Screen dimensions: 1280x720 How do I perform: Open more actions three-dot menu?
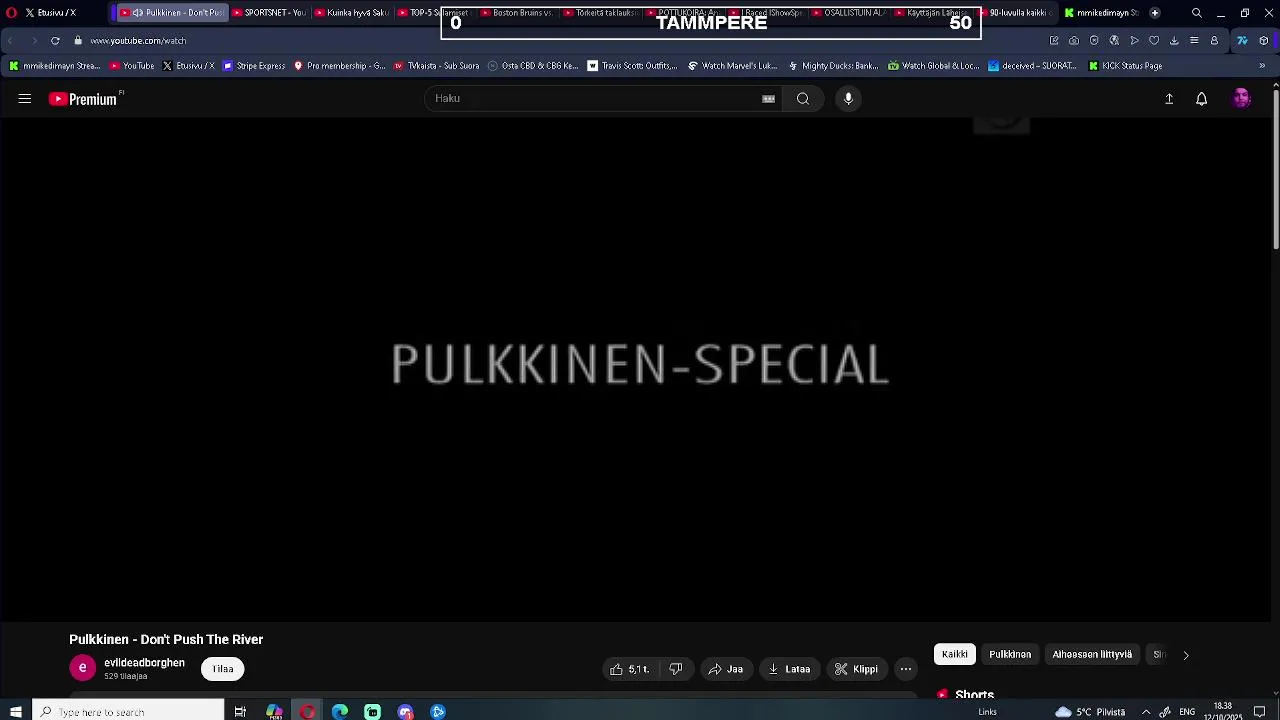(x=906, y=669)
